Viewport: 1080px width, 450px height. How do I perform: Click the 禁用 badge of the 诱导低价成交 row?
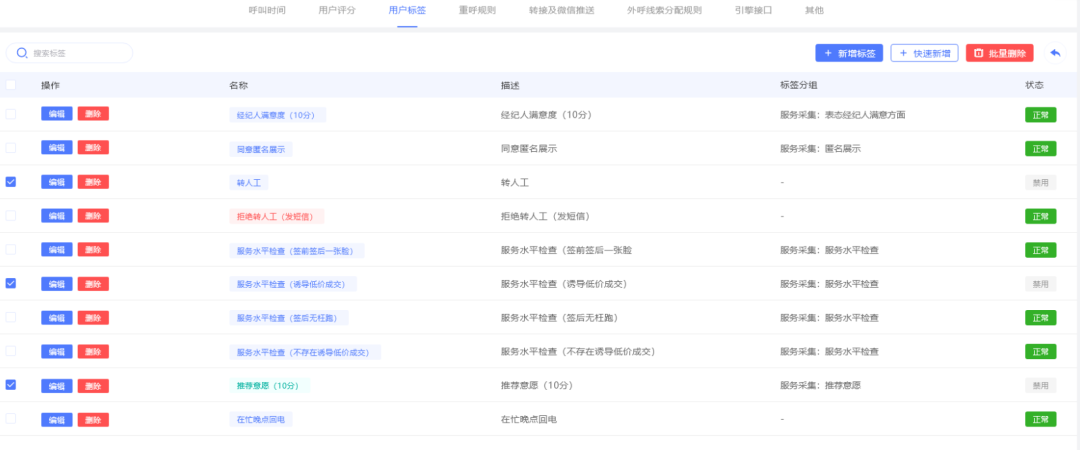[1041, 284]
